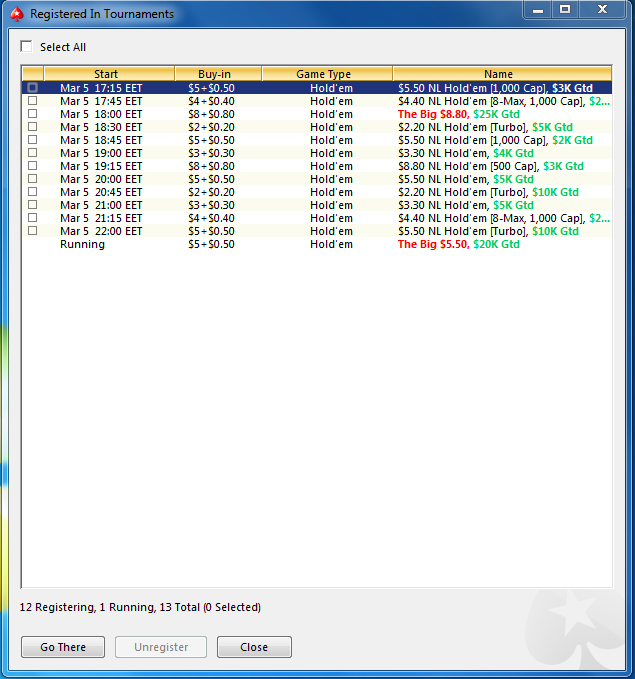The width and height of the screenshot is (635, 679).
Task: Click the $2+$0.20 buy-in for 18:30 tournament
Action: (x=211, y=127)
